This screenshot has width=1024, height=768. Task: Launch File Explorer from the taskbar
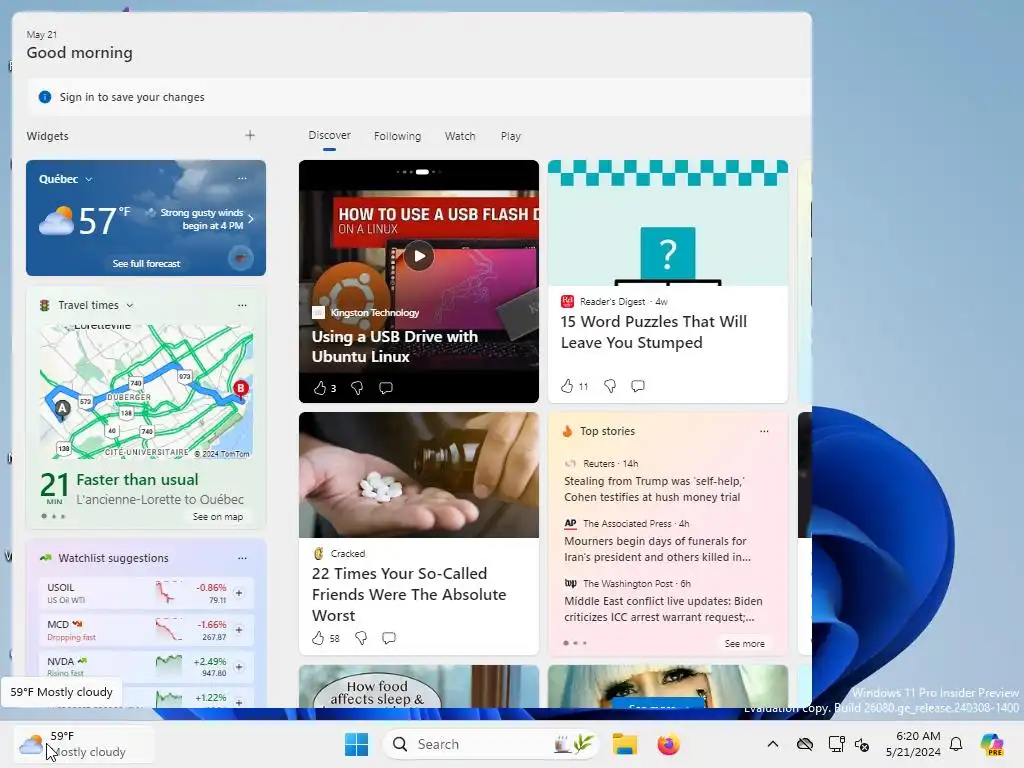[624, 744]
